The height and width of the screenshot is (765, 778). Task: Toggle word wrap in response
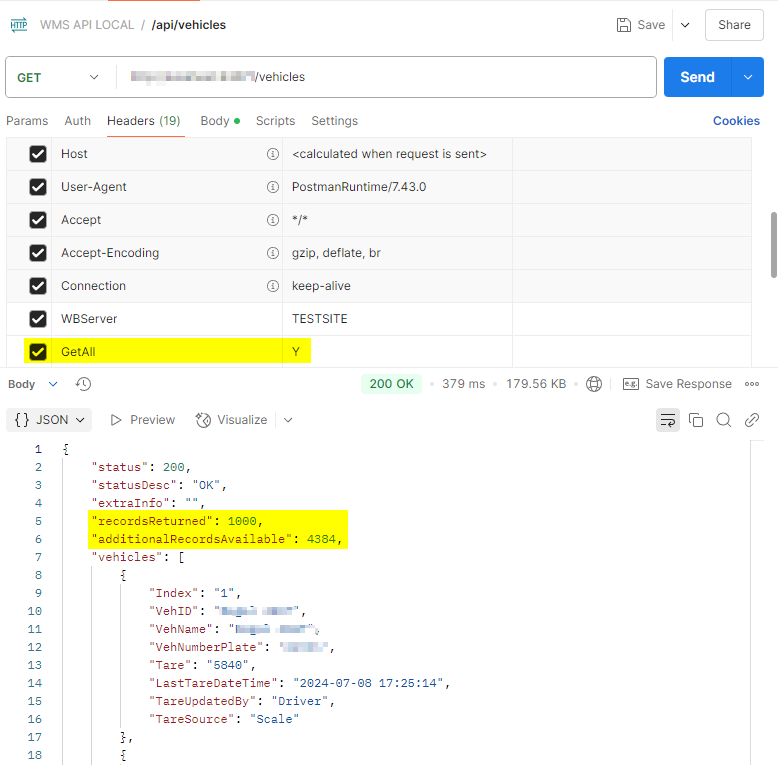coord(668,420)
